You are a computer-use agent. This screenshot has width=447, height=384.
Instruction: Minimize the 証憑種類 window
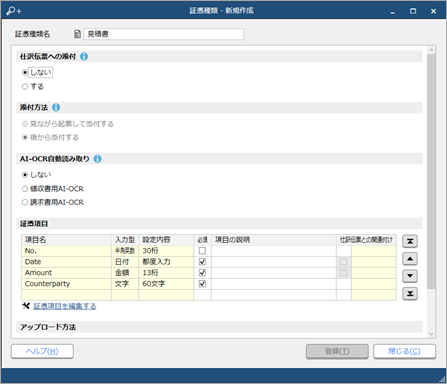(393, 11)
